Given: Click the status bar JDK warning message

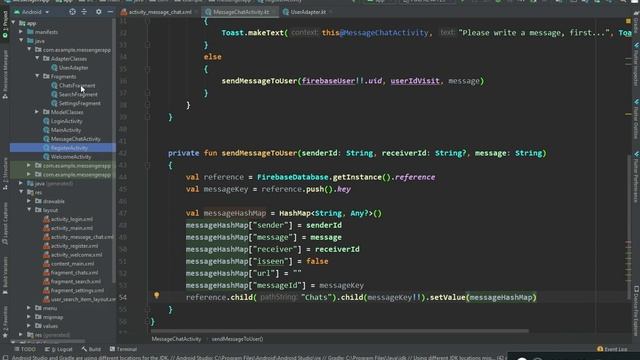Looking at the screenshot, I should 257,358.
